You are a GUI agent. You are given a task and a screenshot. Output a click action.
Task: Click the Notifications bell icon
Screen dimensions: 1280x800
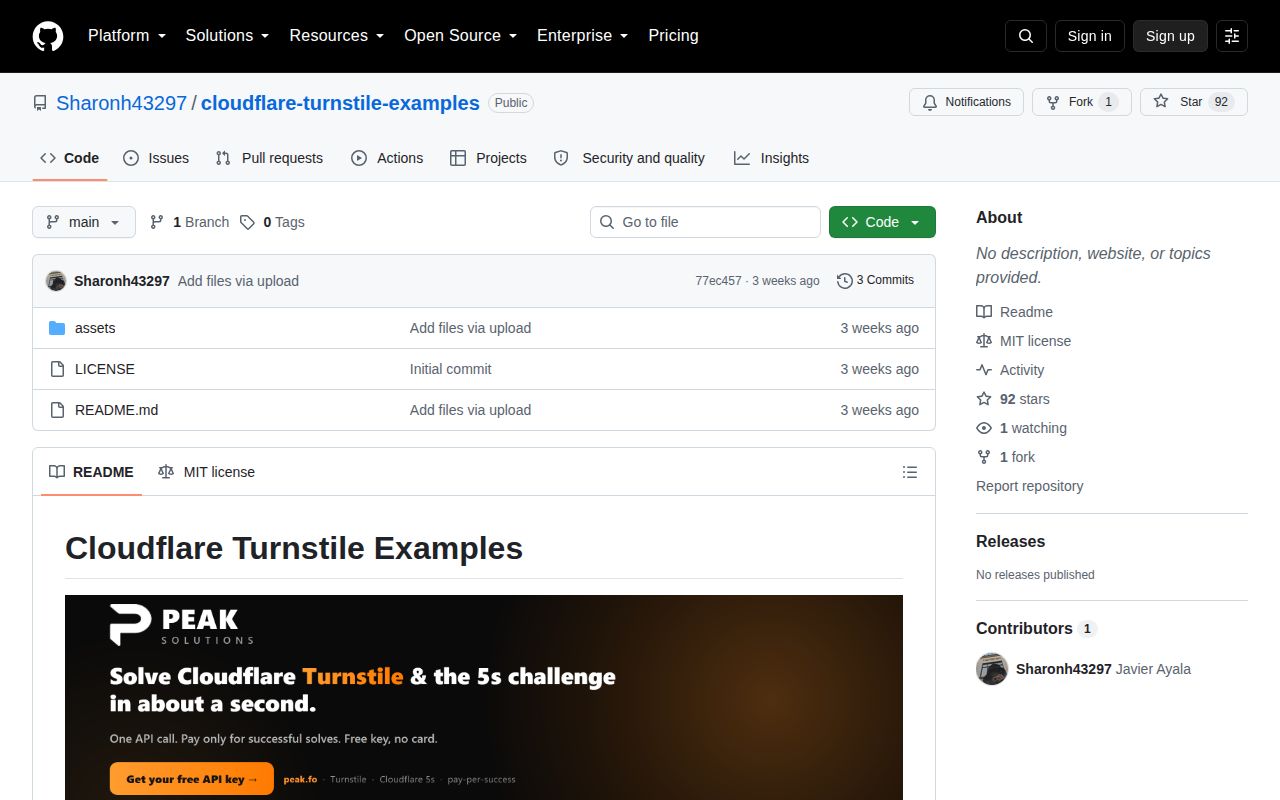(930, 102)
